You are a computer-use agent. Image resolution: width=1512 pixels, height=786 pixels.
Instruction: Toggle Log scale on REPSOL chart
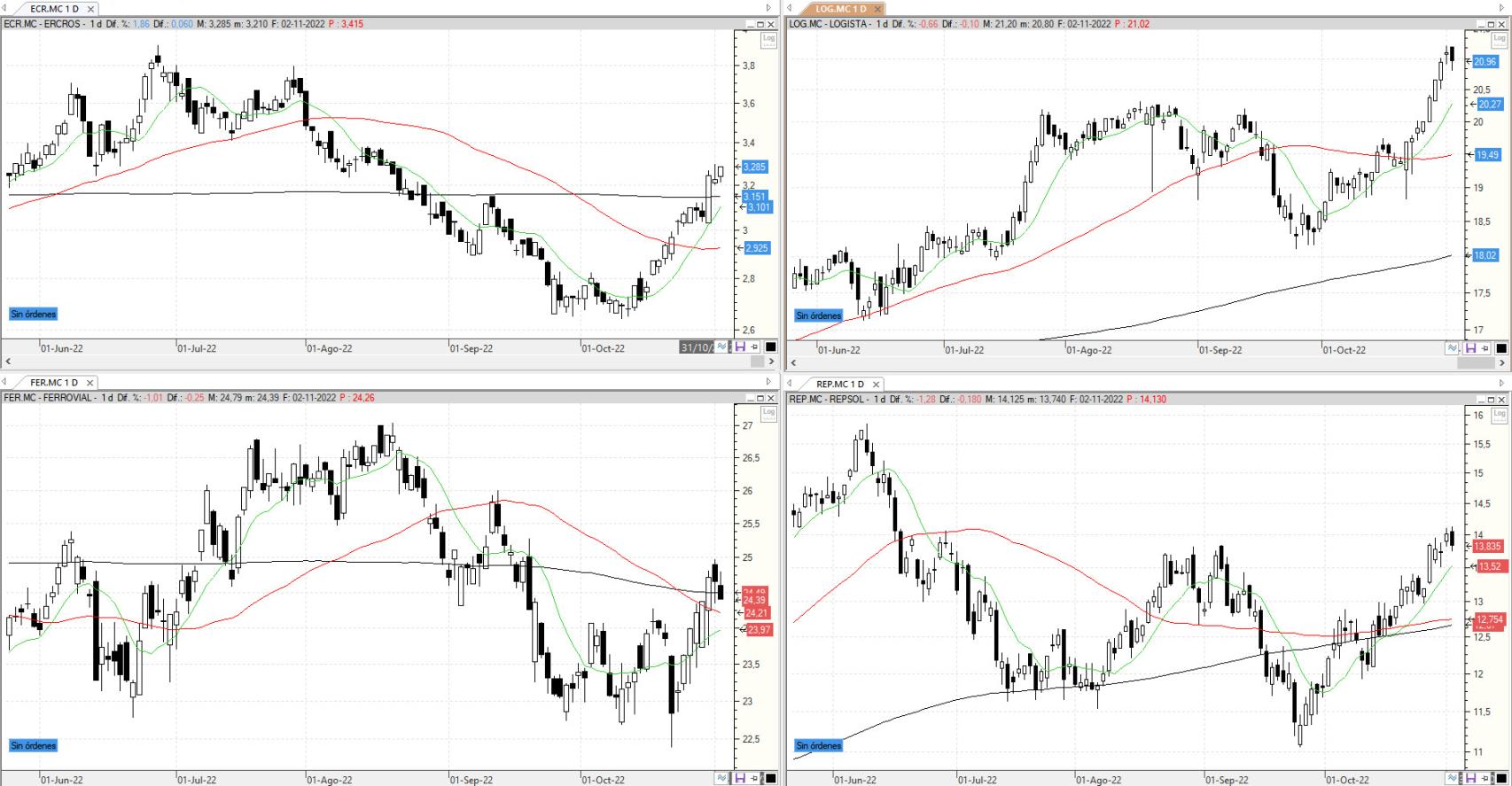[x=1500, y=414]
